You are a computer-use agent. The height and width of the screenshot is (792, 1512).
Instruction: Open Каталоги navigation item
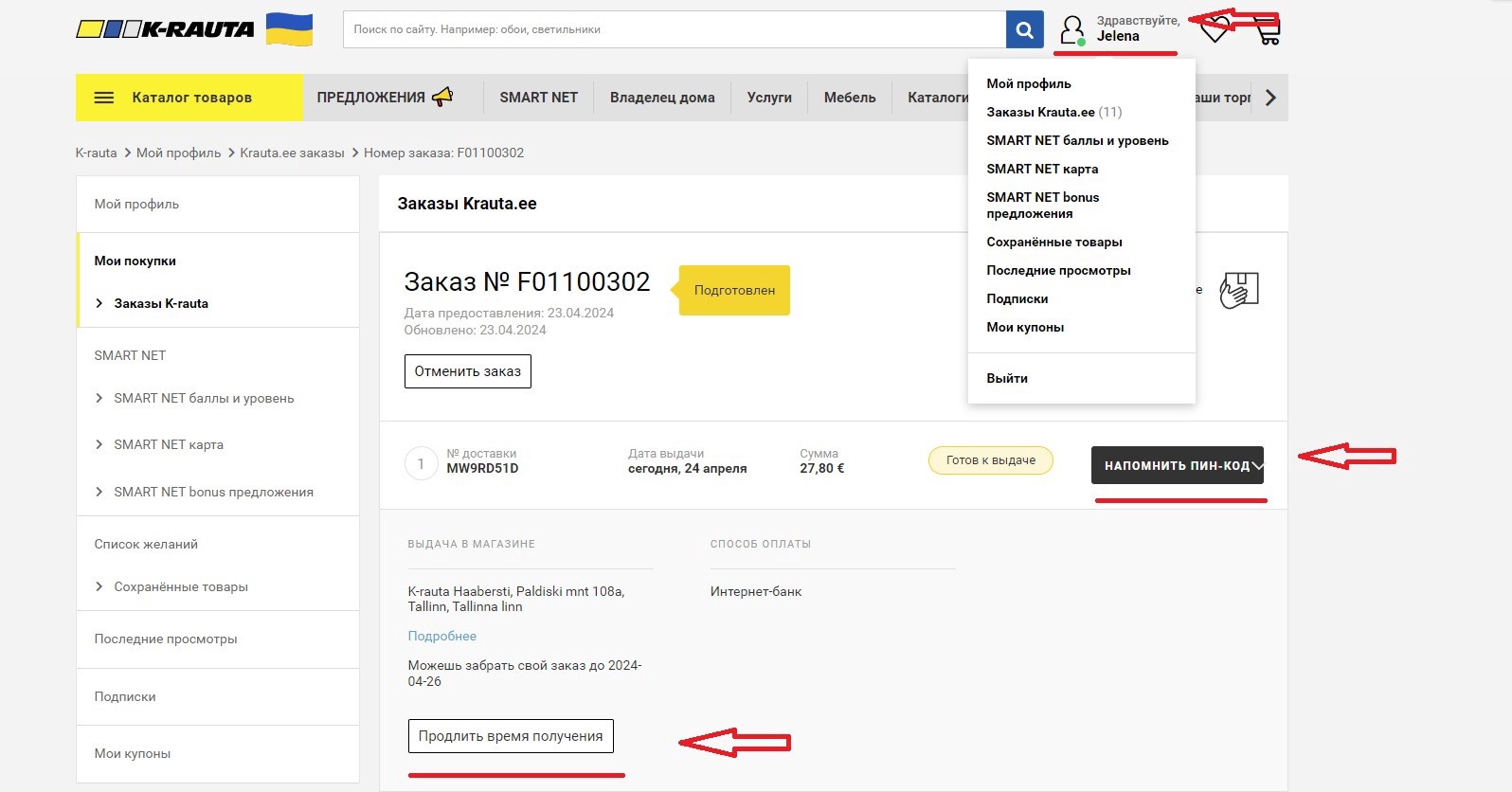tap(937, 98)
